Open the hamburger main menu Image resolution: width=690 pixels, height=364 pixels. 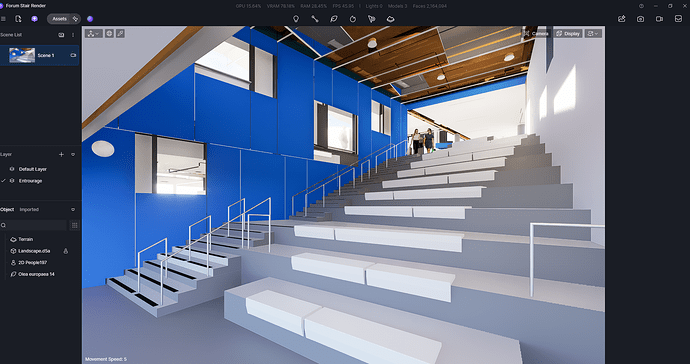[x=4, y=19]
